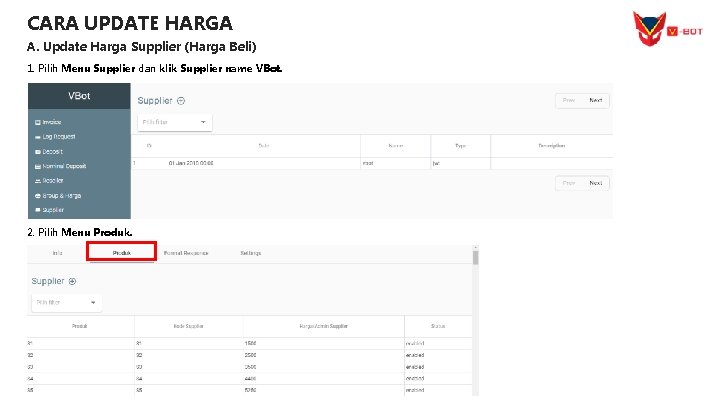The height and width of the screenshot is (405, 720).
Task: Select the Deposit icon in the sidebar
Action: pyautogui.click(x=38, y=152)
